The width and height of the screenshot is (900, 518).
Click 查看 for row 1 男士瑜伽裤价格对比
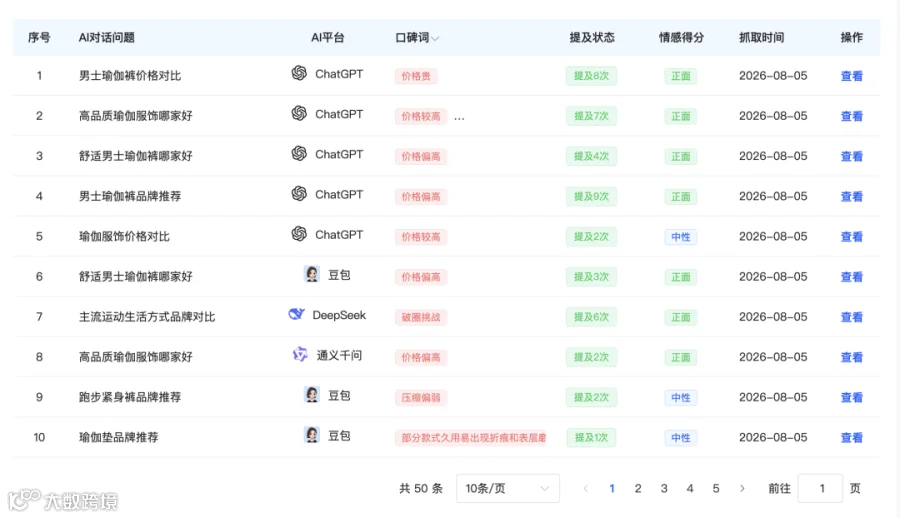(852, 76)
